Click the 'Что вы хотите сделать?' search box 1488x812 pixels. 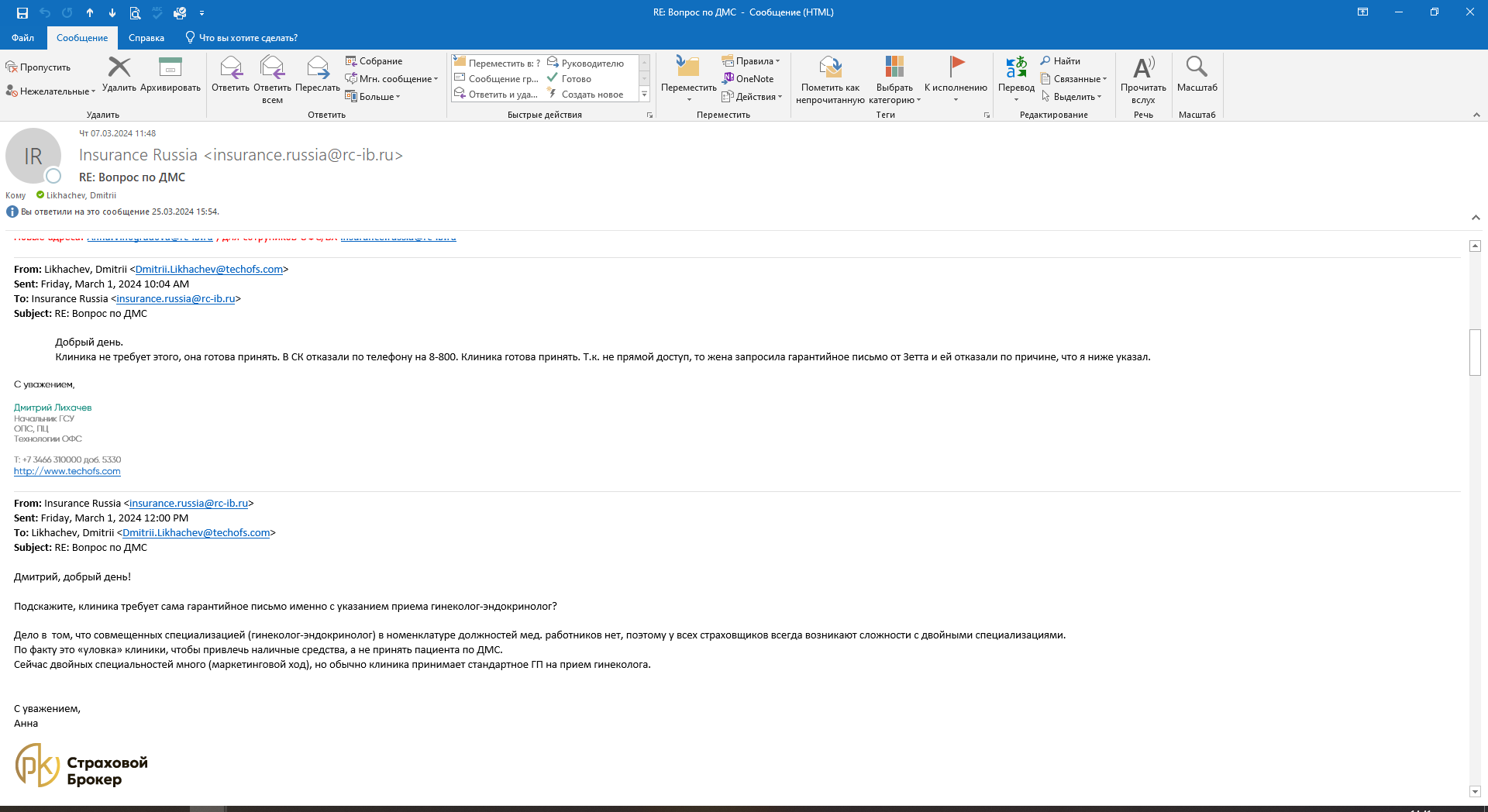242,38
